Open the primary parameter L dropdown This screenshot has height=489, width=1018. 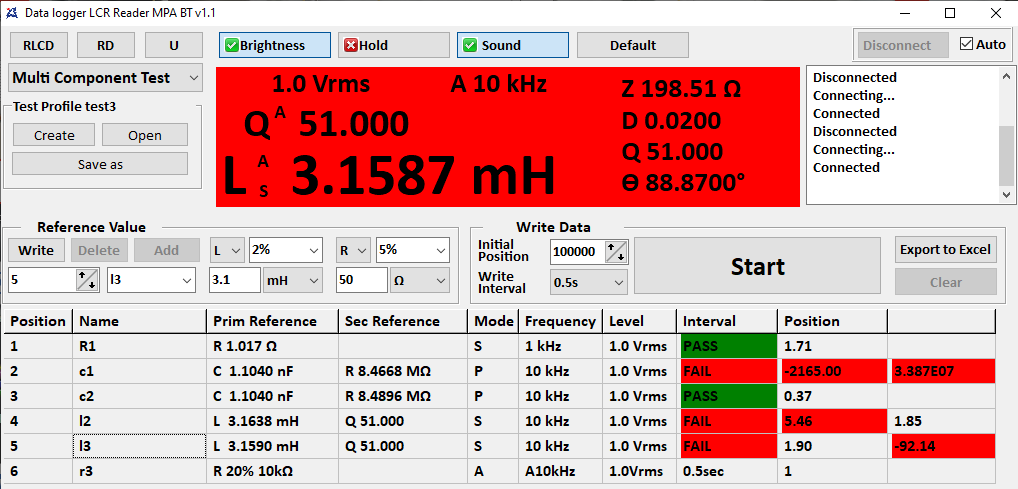coord(227,250)
